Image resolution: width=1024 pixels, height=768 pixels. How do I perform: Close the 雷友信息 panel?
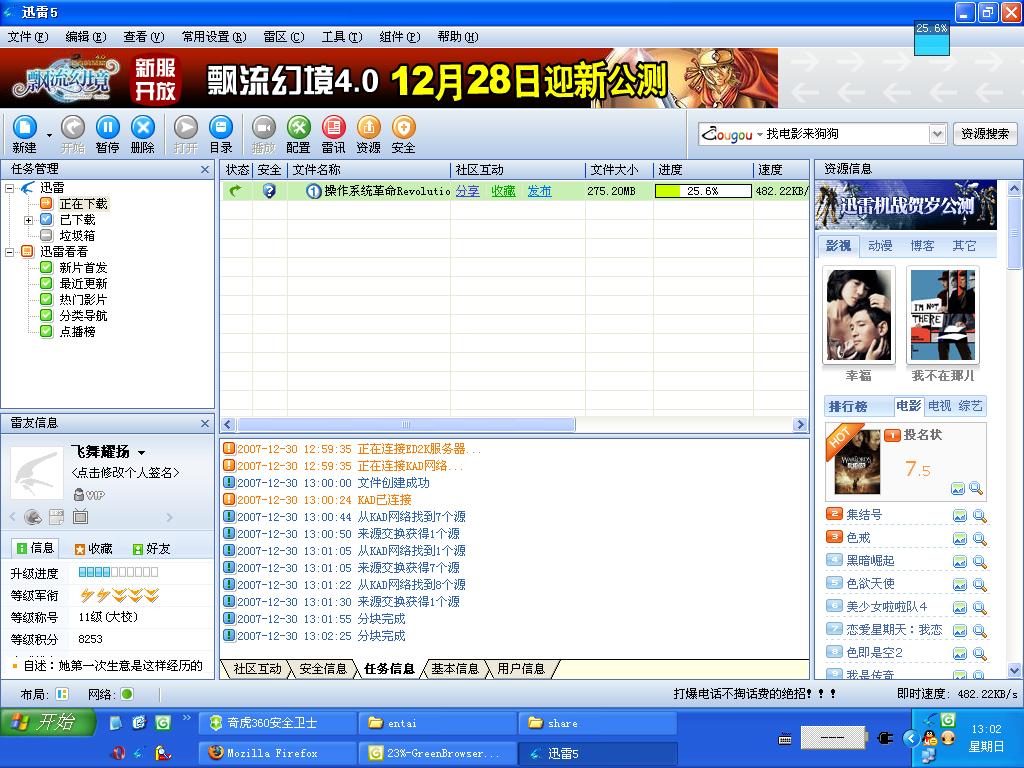click(205, 423)
